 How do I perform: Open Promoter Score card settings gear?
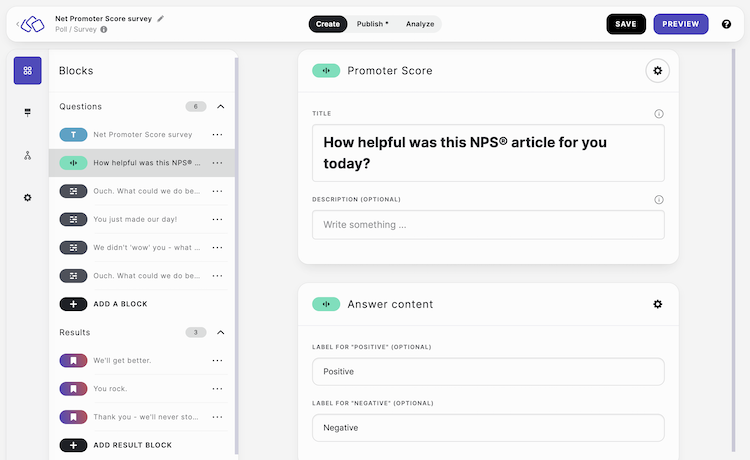658,71
